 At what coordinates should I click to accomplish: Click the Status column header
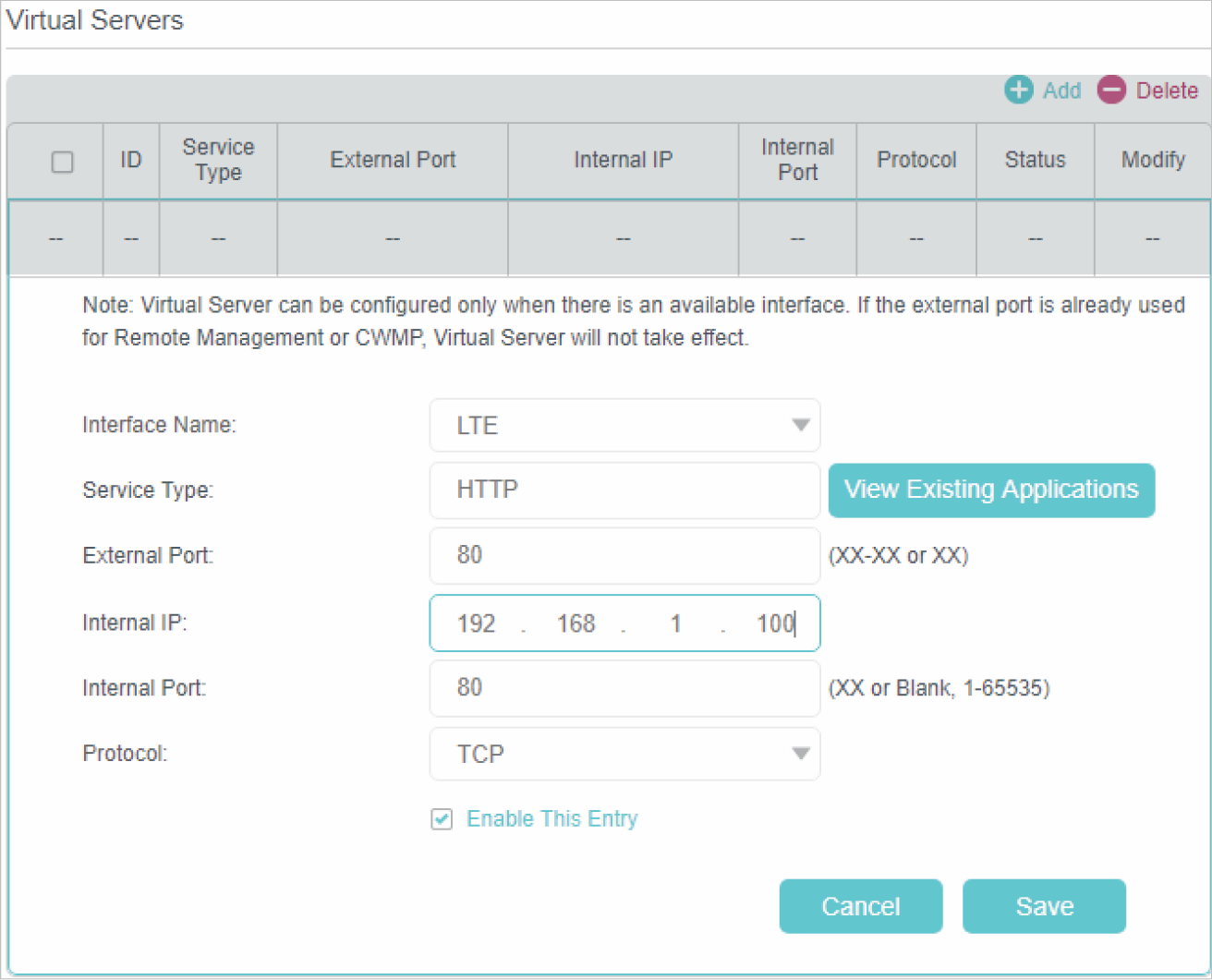pos(1035,160)
